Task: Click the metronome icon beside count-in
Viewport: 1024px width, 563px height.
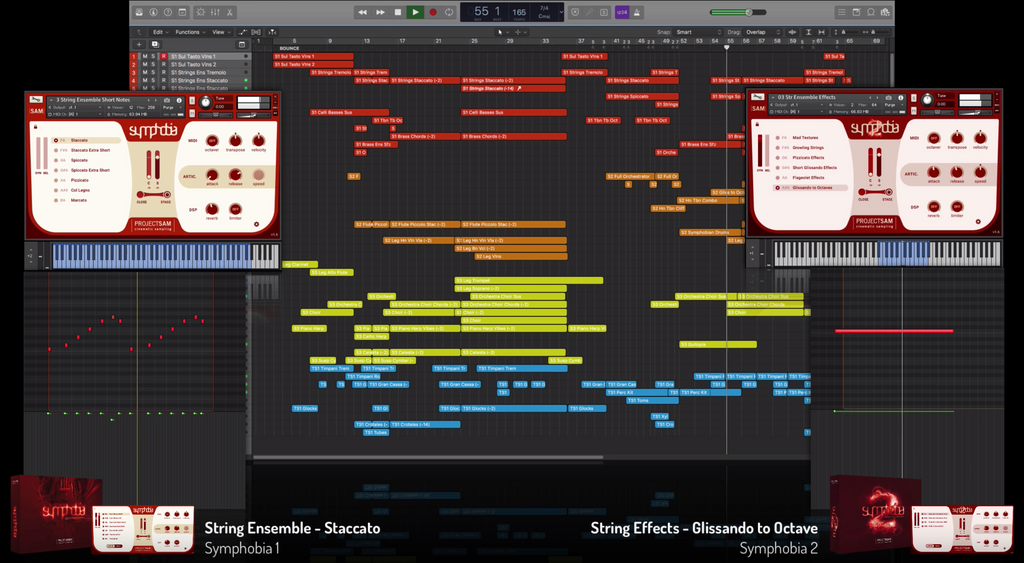Action: click(x=640, y=12)
